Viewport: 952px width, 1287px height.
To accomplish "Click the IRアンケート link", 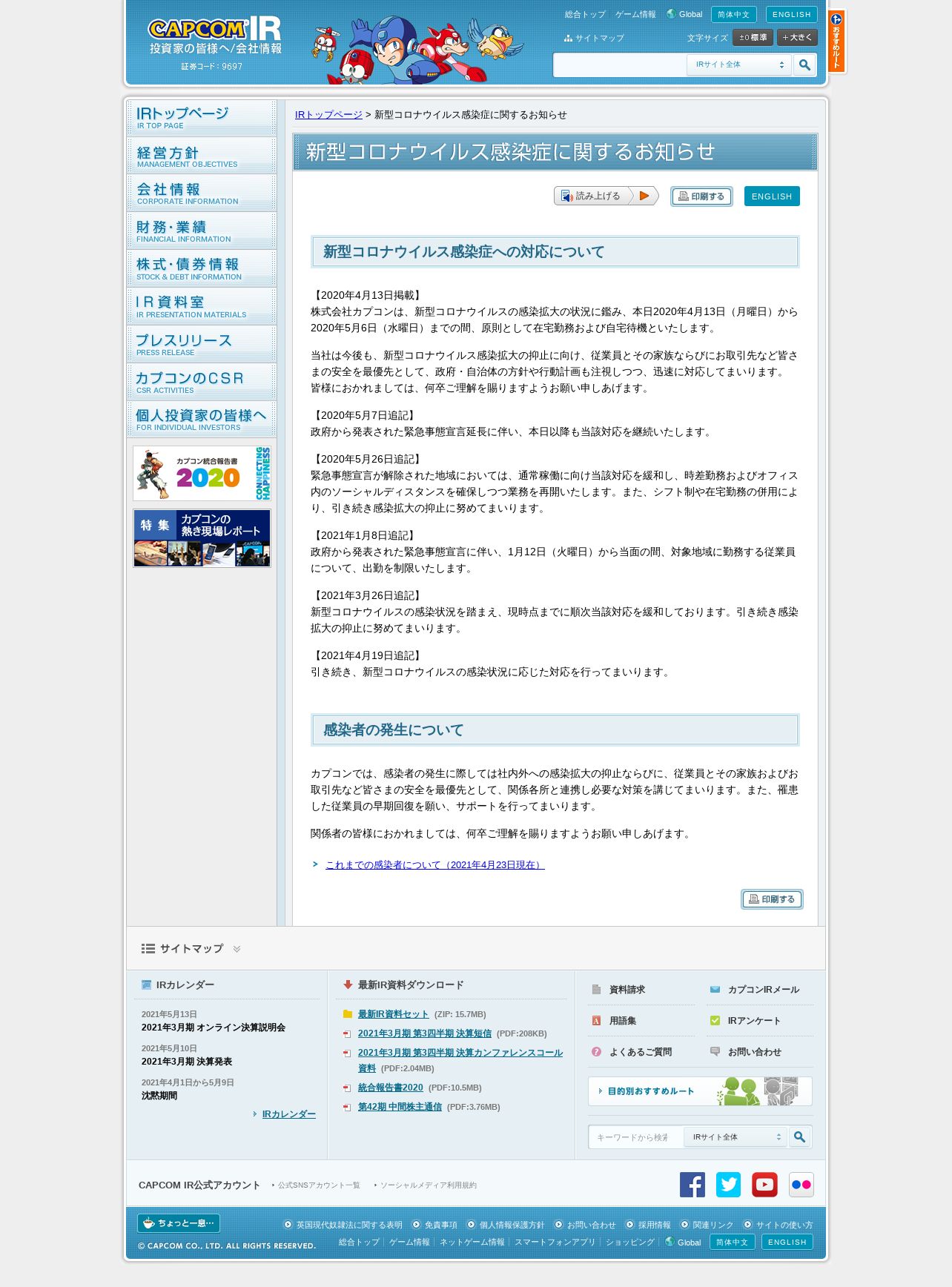I will [754, 1021].
